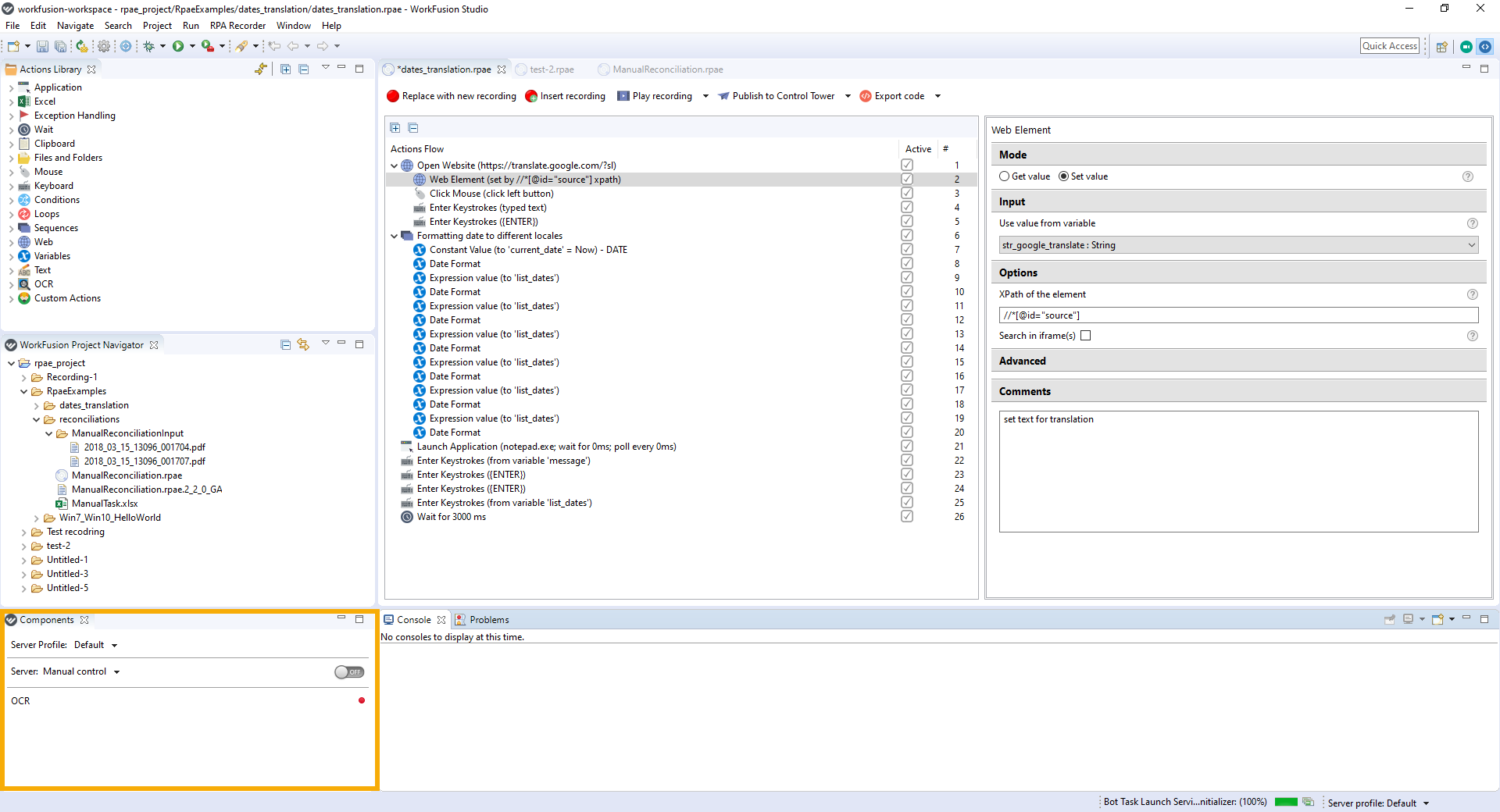1500x812 pixels.
Task: Click the Comments text area
Action: tap(1239, 472)
